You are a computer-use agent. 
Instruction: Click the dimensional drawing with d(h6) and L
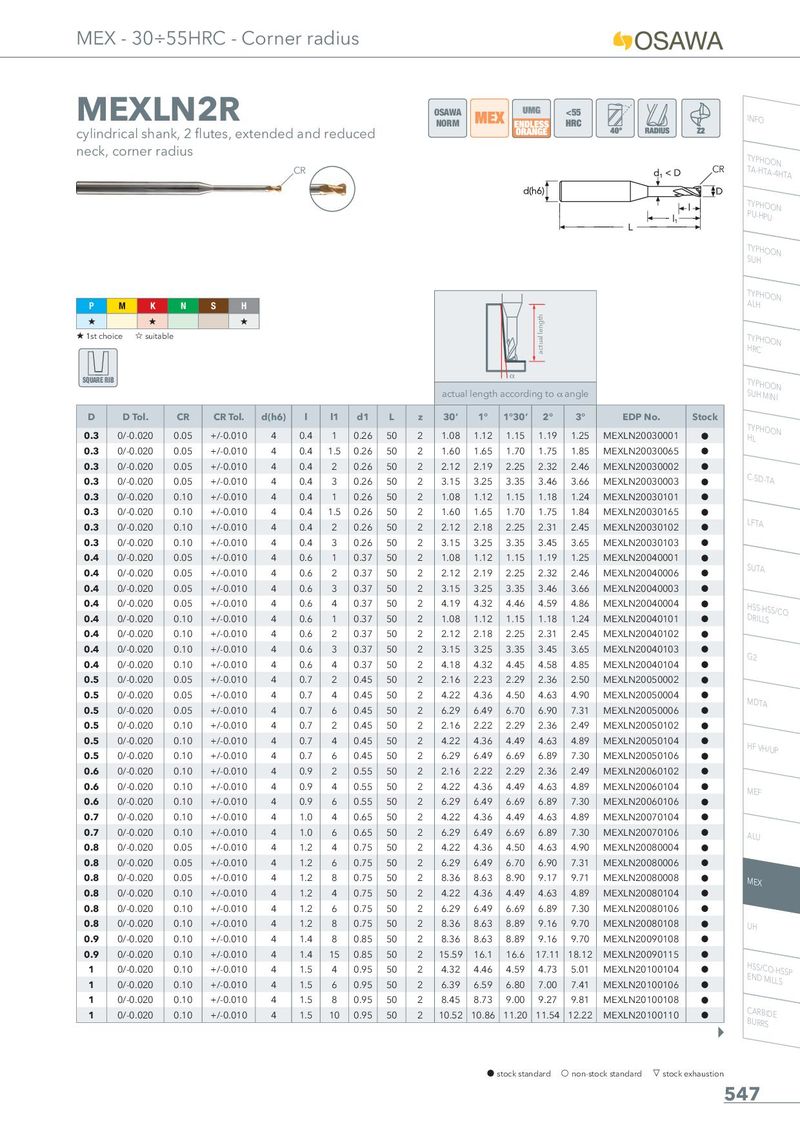624,199
